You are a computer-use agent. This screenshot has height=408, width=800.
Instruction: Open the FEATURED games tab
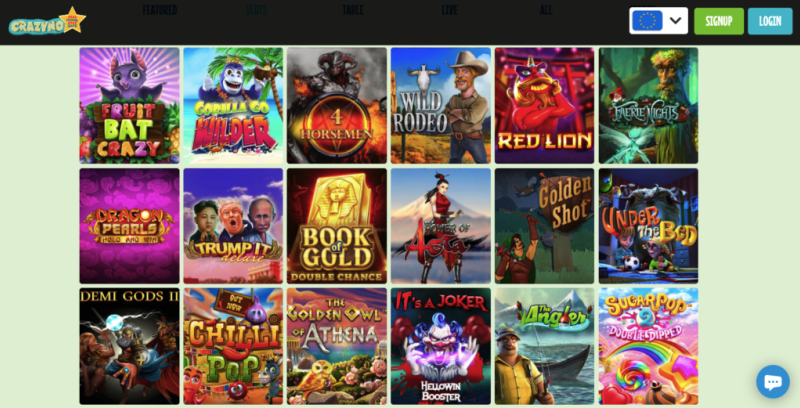[x=160, y=10]
